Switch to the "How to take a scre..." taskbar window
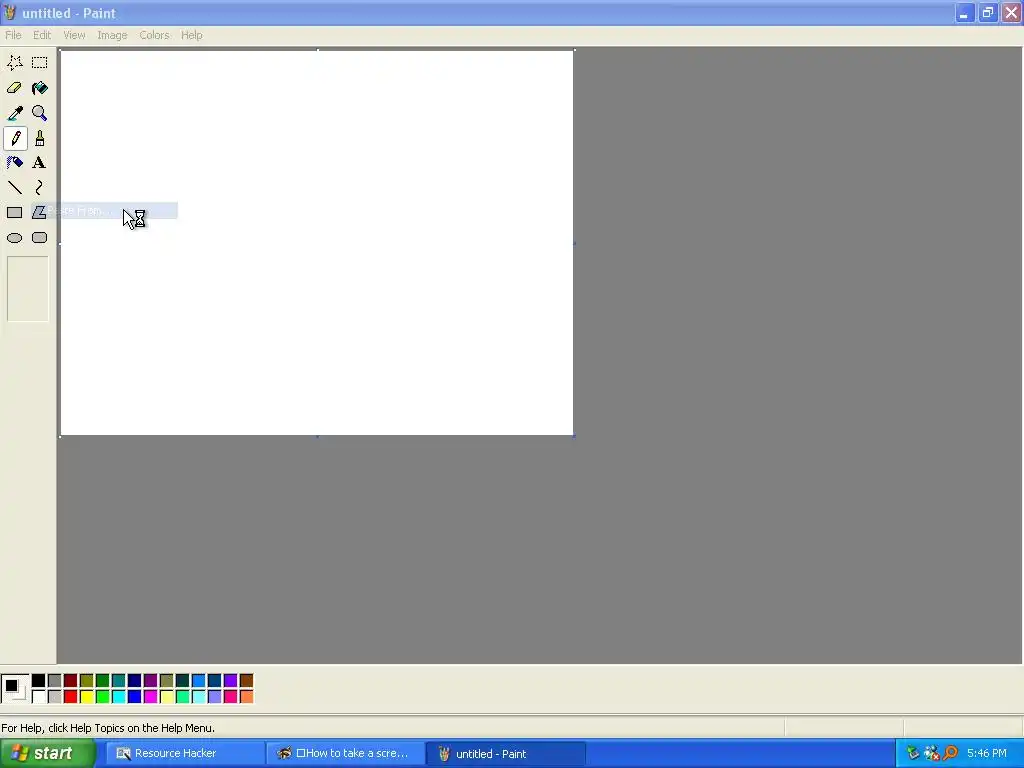The height and width of the screenshot is (768, 1024). point(345,754)
